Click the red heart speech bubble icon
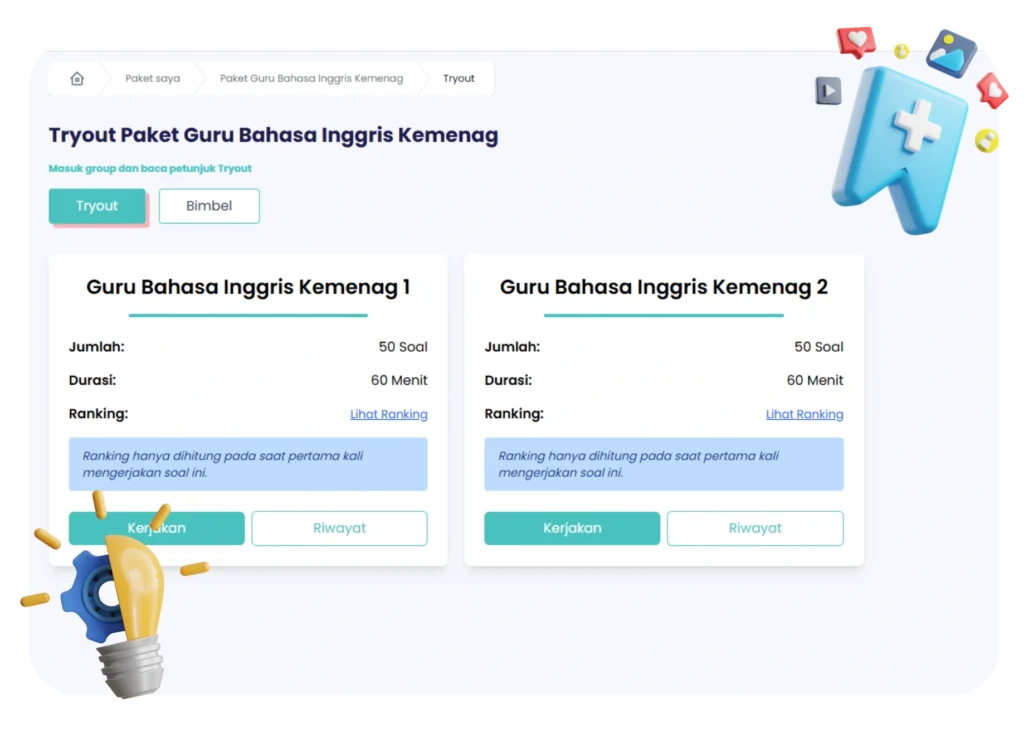This screenshot has width=1024, height=732. pos(856,42)
